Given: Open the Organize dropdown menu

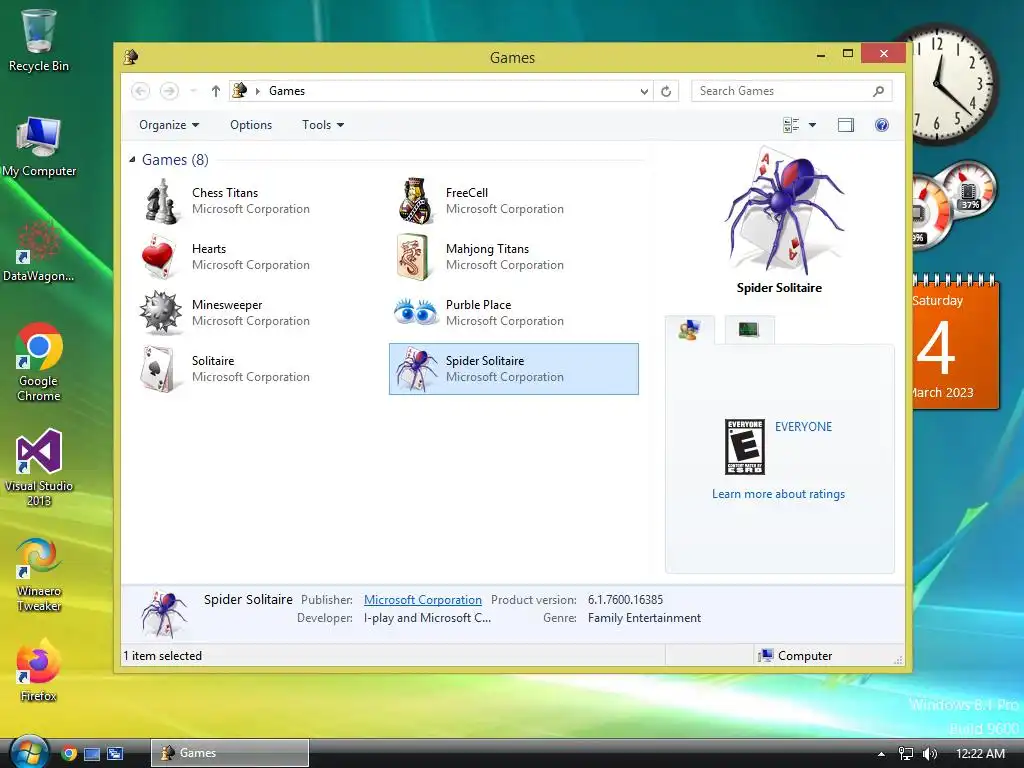Looking at the screenshot, I should click(x=168, y=125).
